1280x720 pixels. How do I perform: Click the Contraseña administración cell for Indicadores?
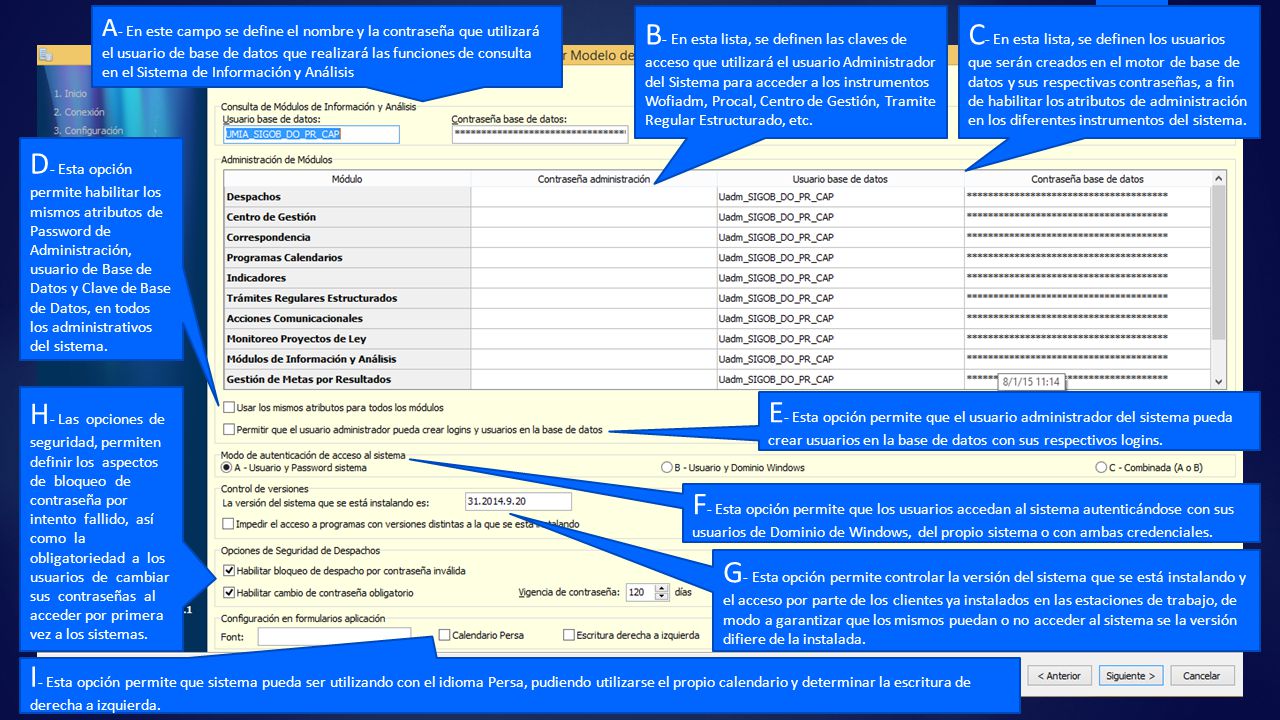(594, 278)
